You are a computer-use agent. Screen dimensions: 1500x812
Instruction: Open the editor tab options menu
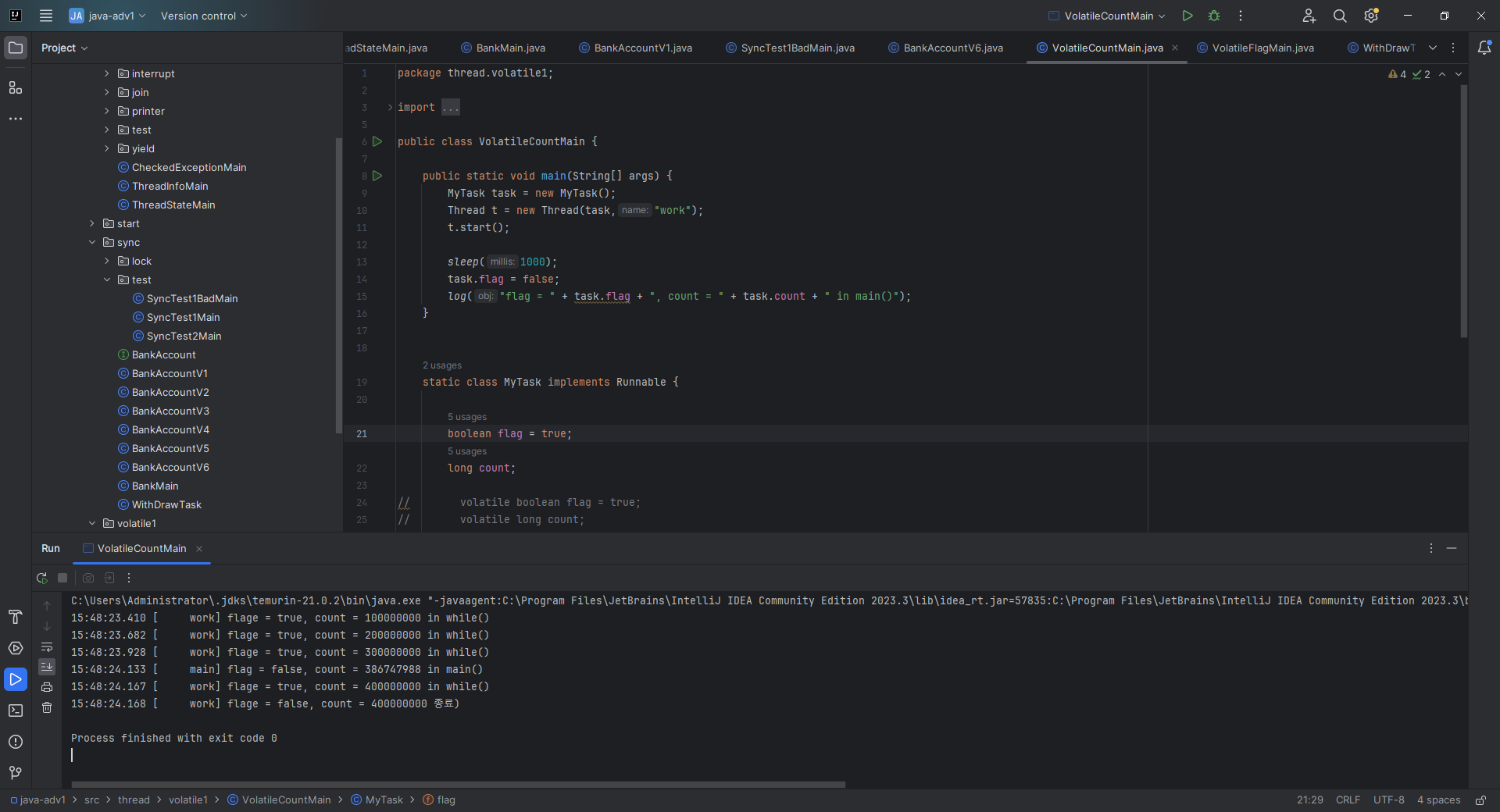(x=1453, y=48)
